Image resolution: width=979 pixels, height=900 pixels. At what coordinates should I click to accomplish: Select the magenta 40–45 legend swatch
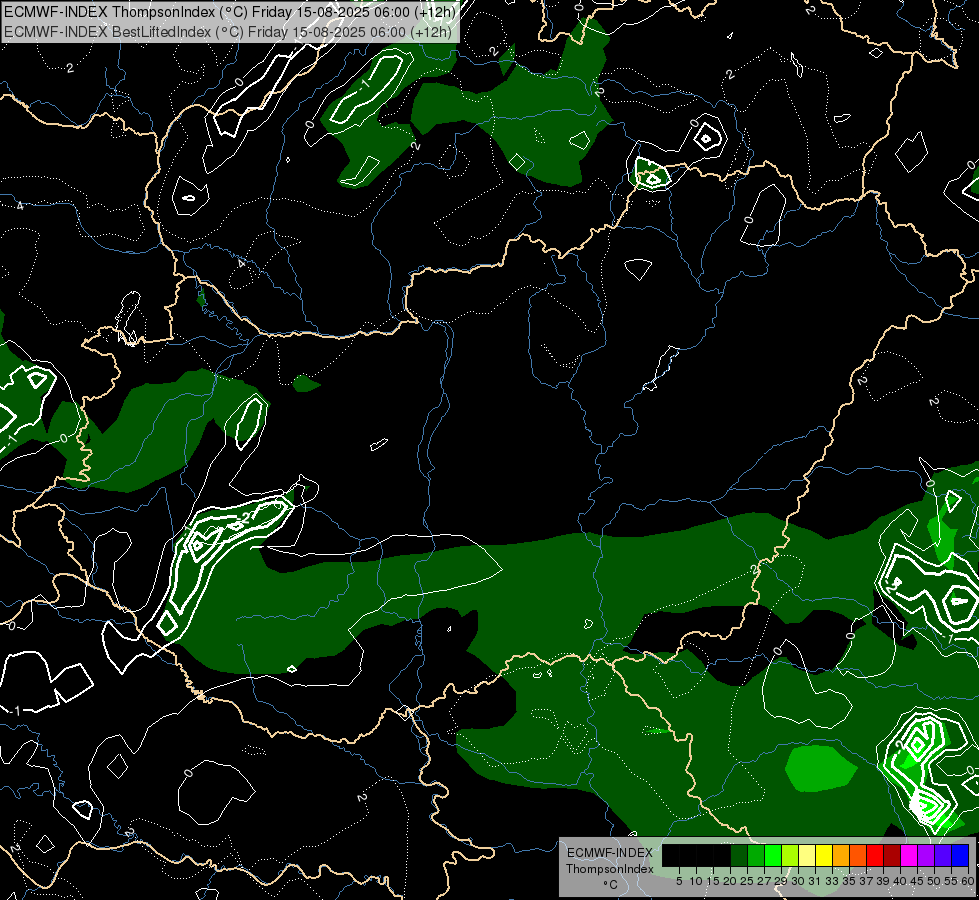pyautogui.click(x=909, y=855)
